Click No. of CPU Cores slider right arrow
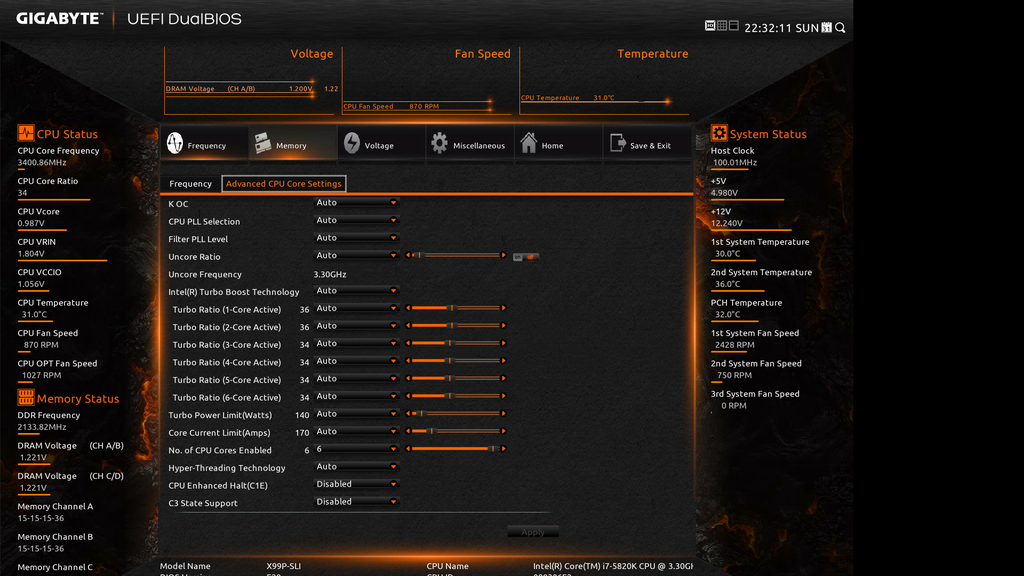 point(504,449)
